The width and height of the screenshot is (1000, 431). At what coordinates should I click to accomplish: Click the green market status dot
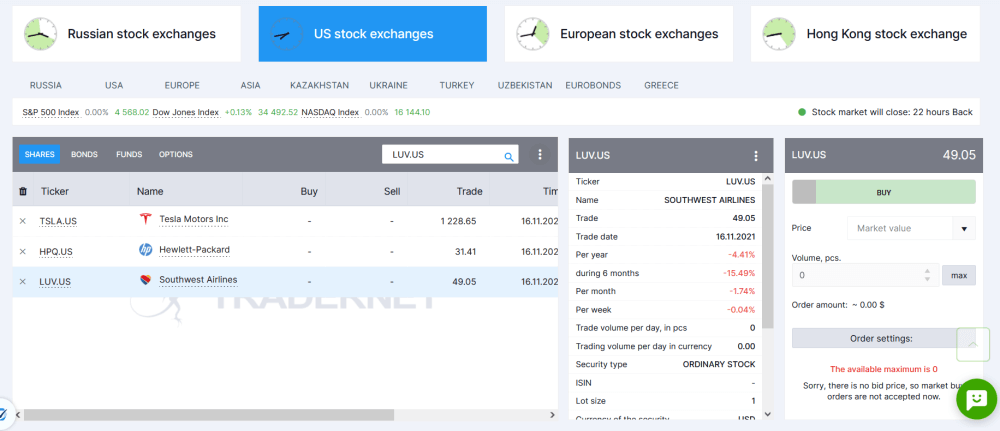802,112
